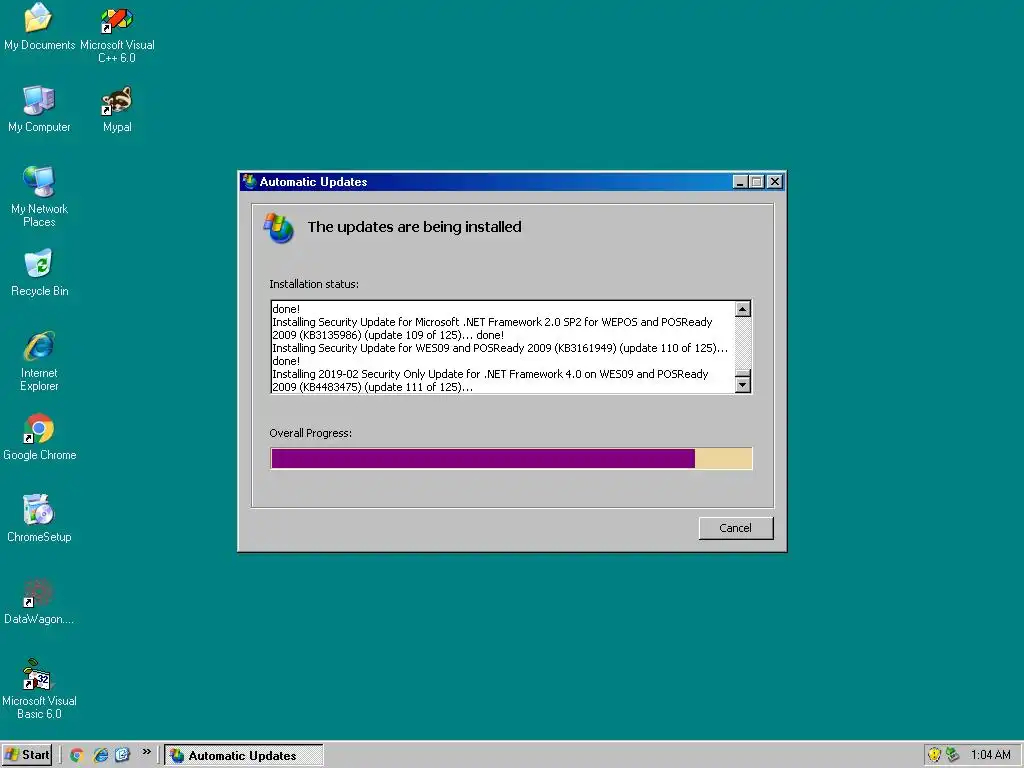The width and height of the screenshot is (1024, 768).
Task: Click the third quick launch icon
Action: (123, 755)
